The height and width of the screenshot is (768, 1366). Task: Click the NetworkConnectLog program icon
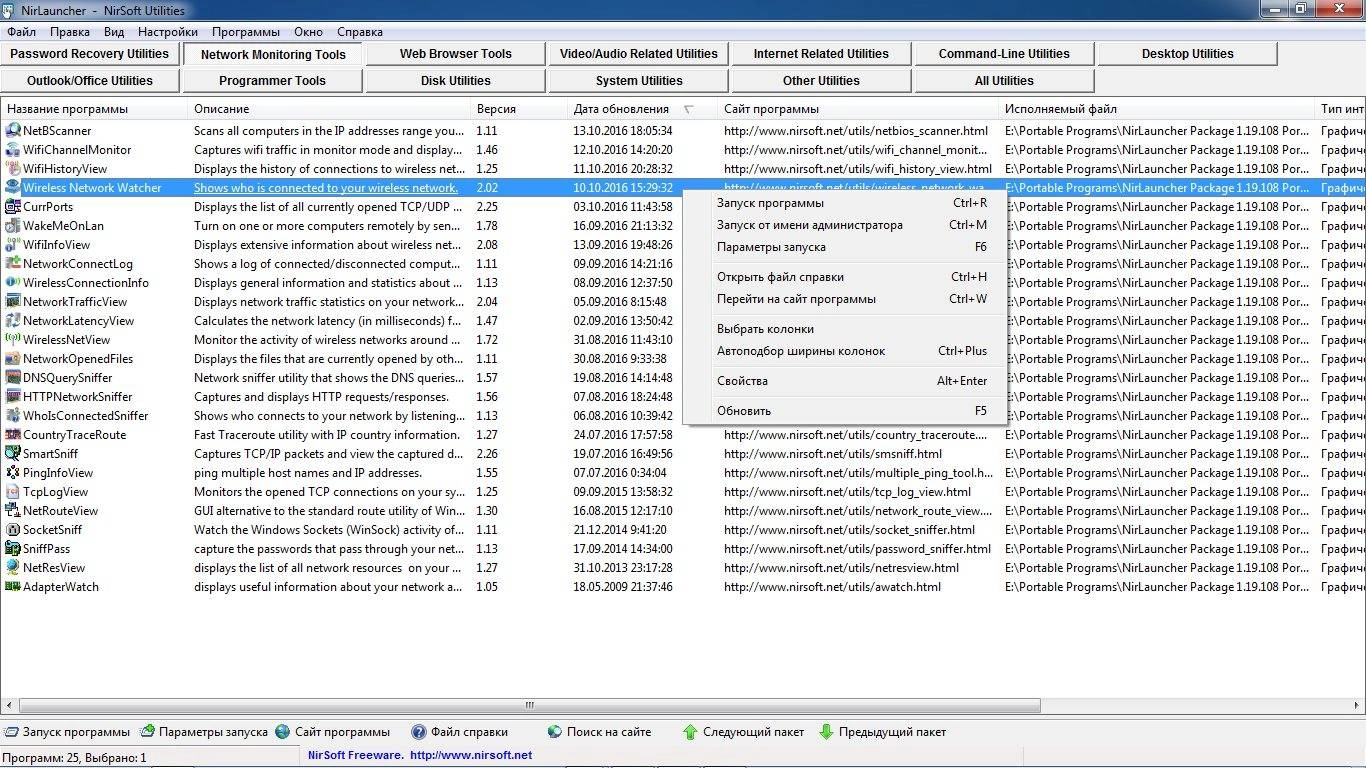[x=13, y=263]
